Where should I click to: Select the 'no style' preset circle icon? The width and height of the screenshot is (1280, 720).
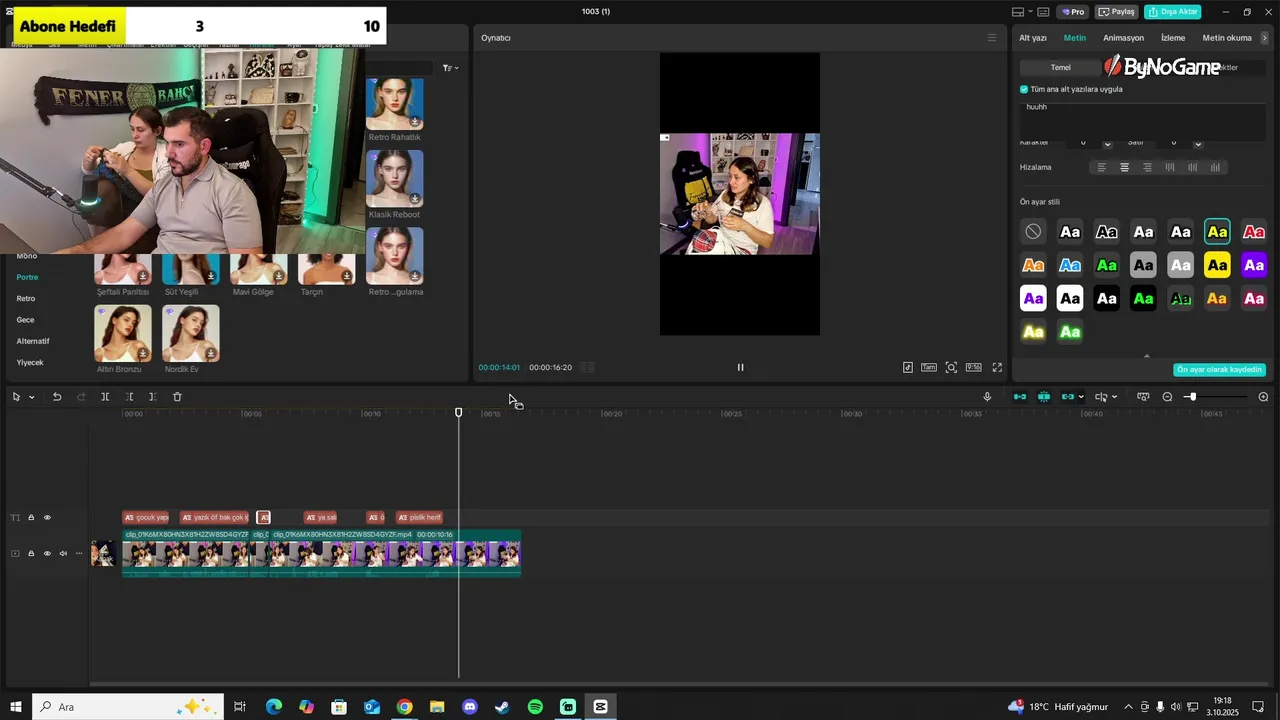pos(1033,232)
